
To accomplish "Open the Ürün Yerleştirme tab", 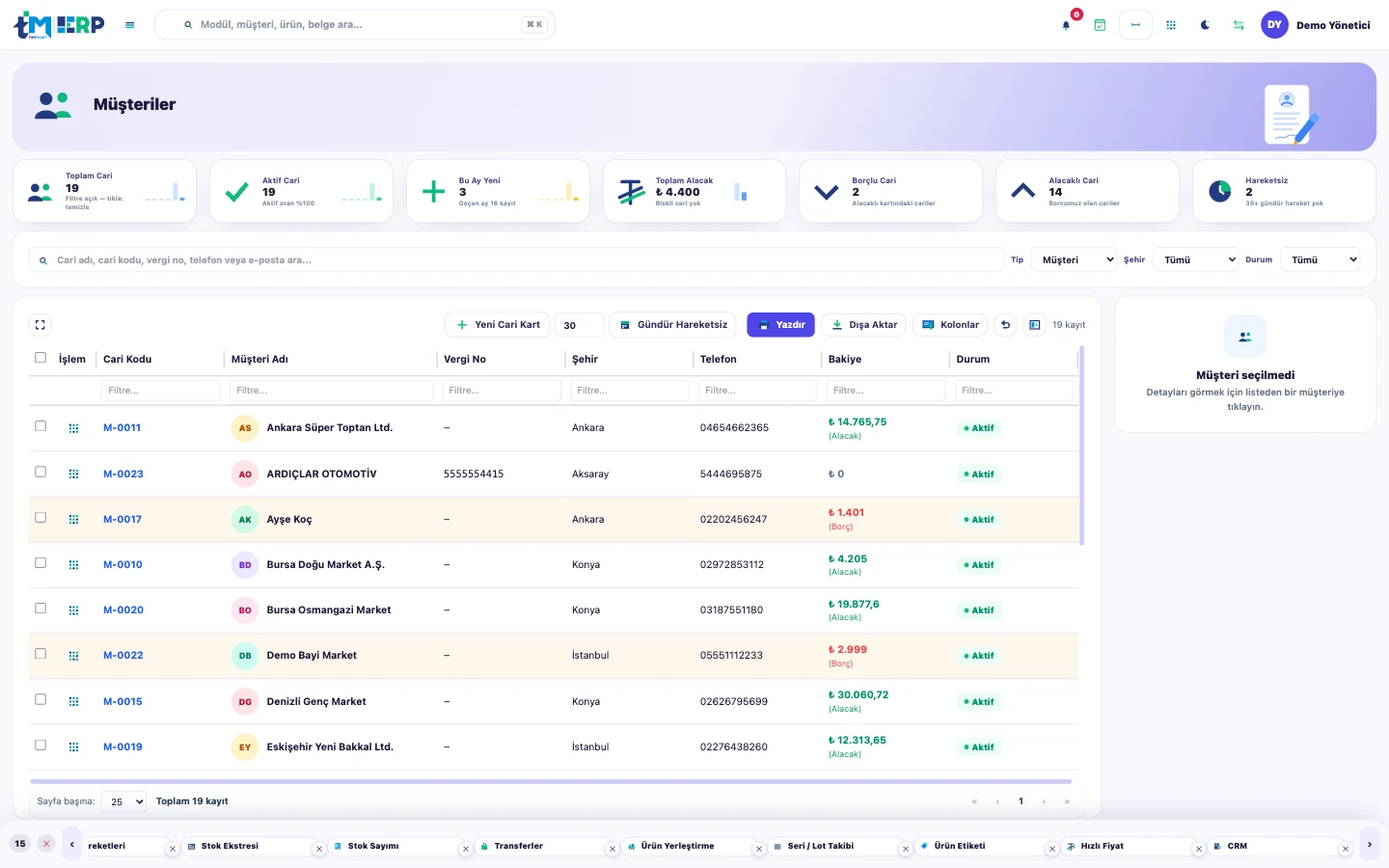I will (x=677, y=846).
